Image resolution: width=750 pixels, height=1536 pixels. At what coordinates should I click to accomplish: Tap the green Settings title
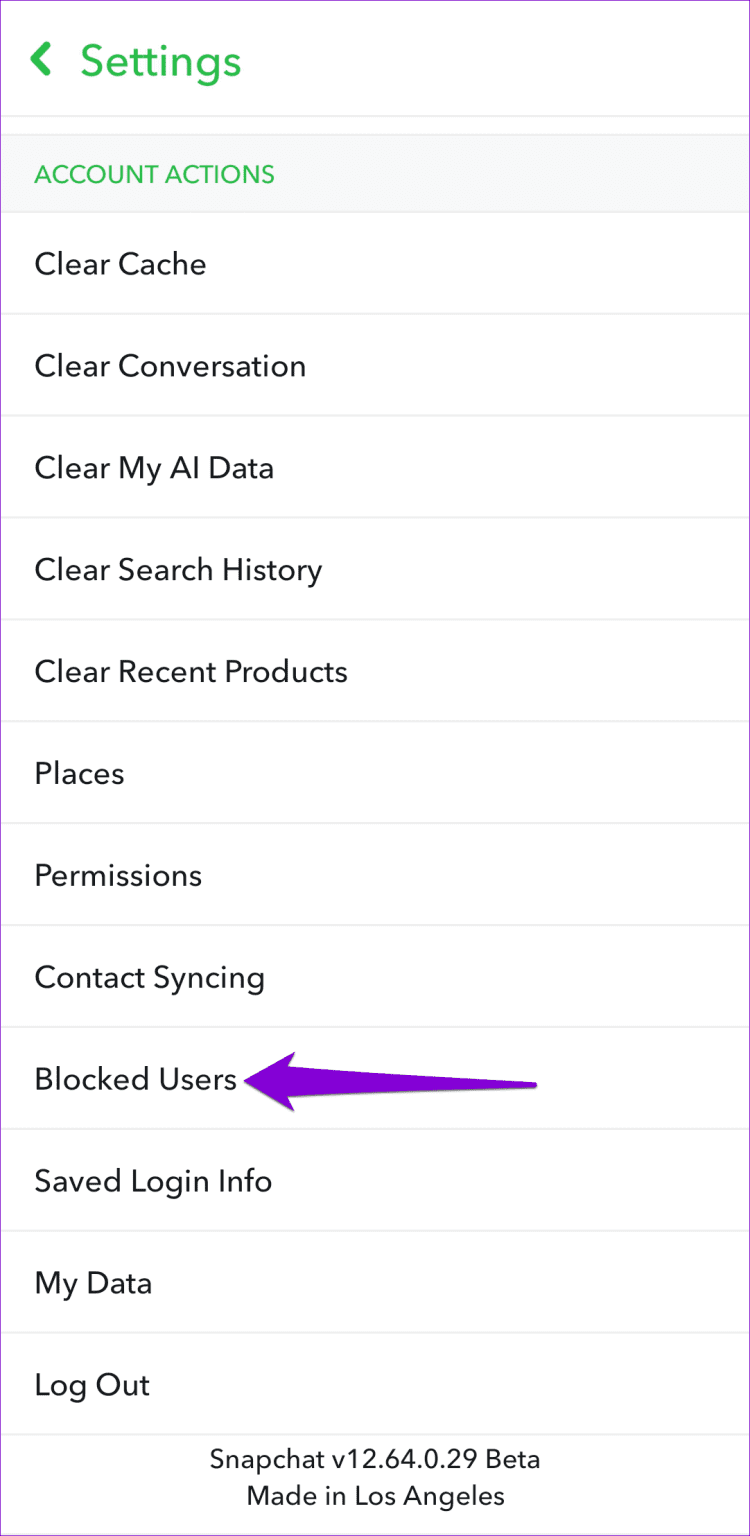pos(160,61)
